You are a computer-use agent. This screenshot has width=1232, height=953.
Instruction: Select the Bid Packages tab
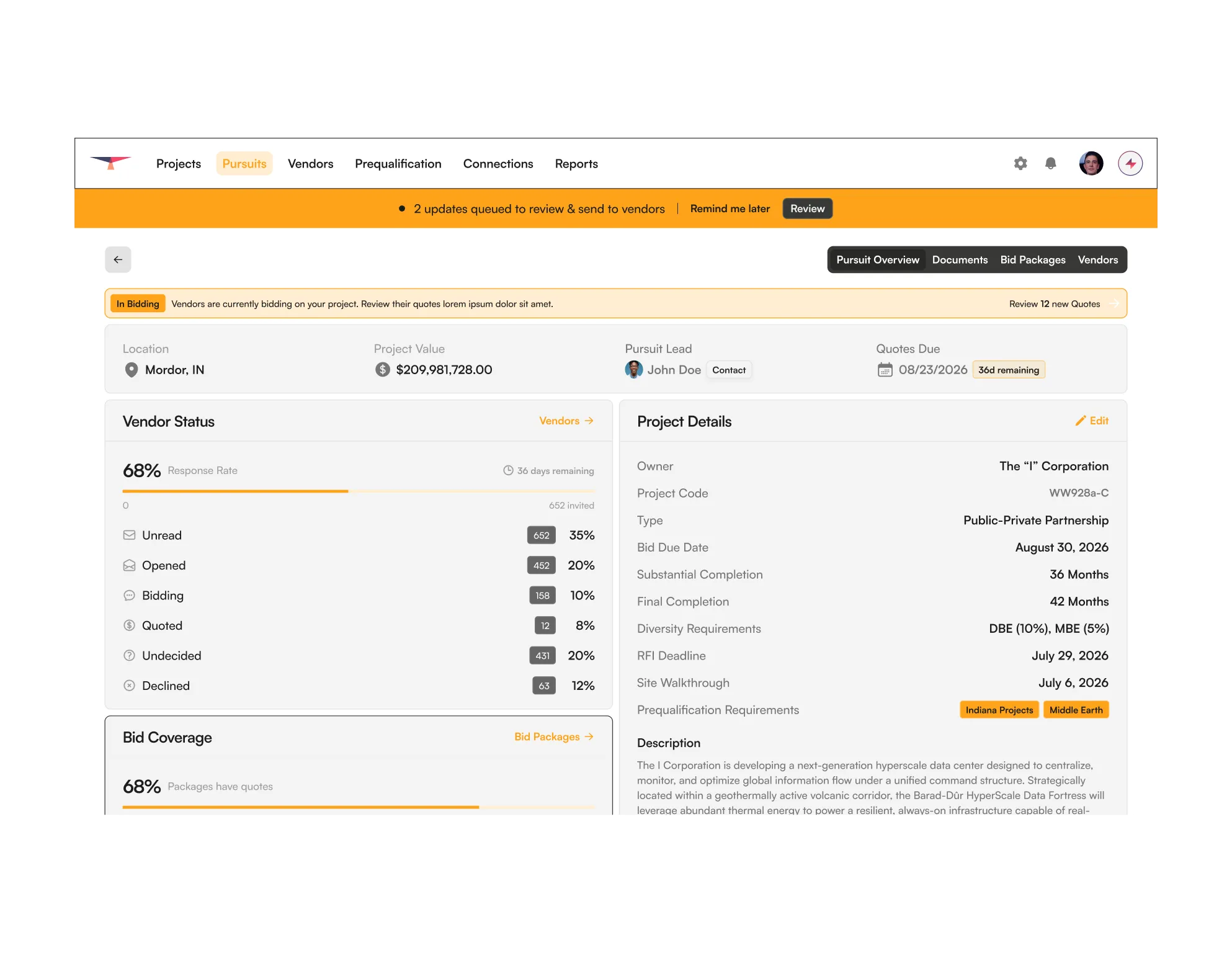tap(1032, 259)
